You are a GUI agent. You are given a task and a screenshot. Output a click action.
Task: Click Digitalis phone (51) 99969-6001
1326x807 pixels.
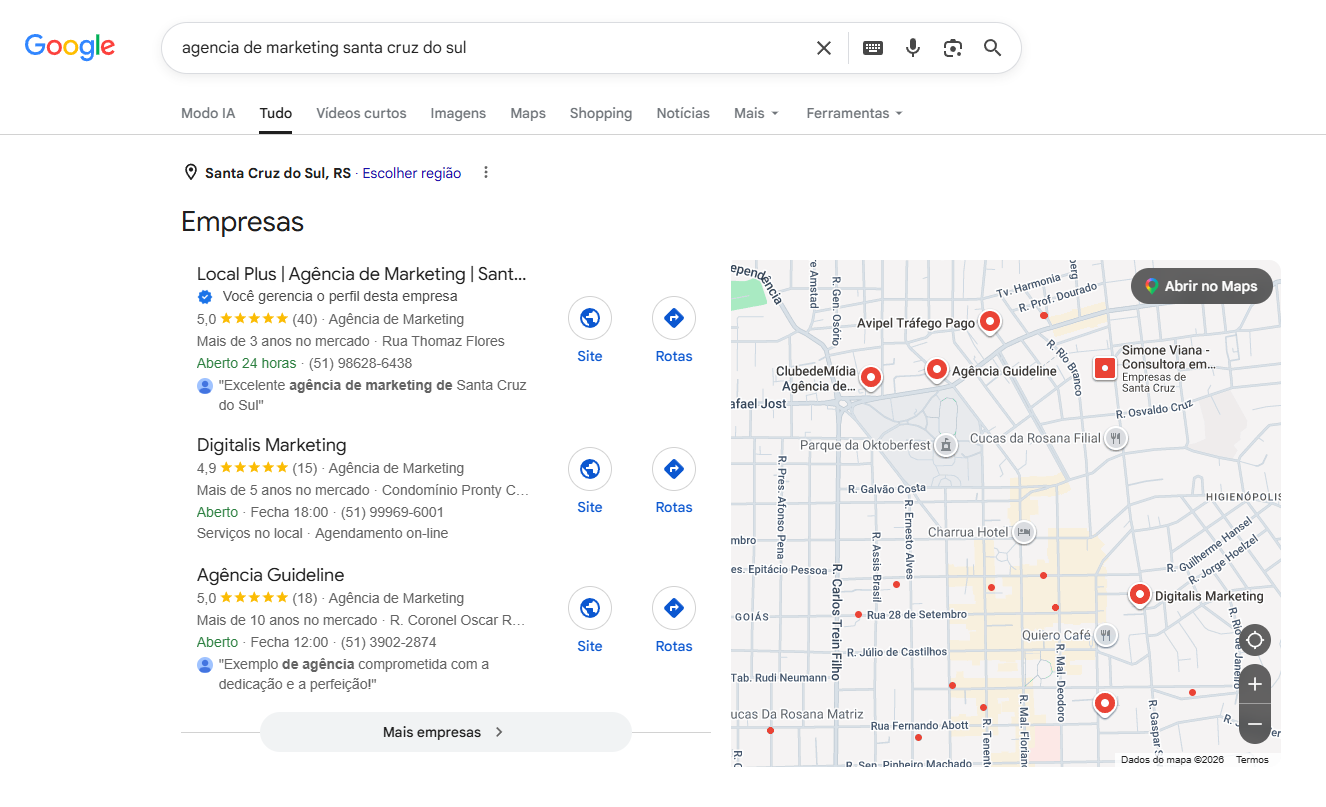392,512
